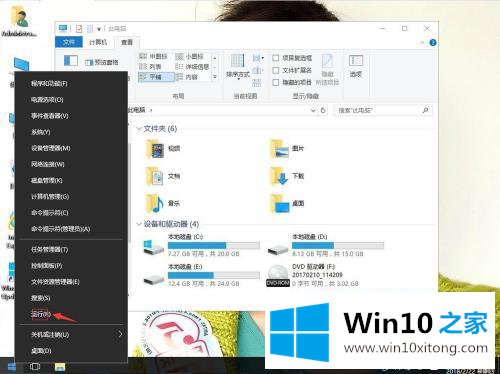Viewport: 500px width, 374px height.
Task: Toggle the 预览窗格 preview pane button
Action: coord(102,62)
